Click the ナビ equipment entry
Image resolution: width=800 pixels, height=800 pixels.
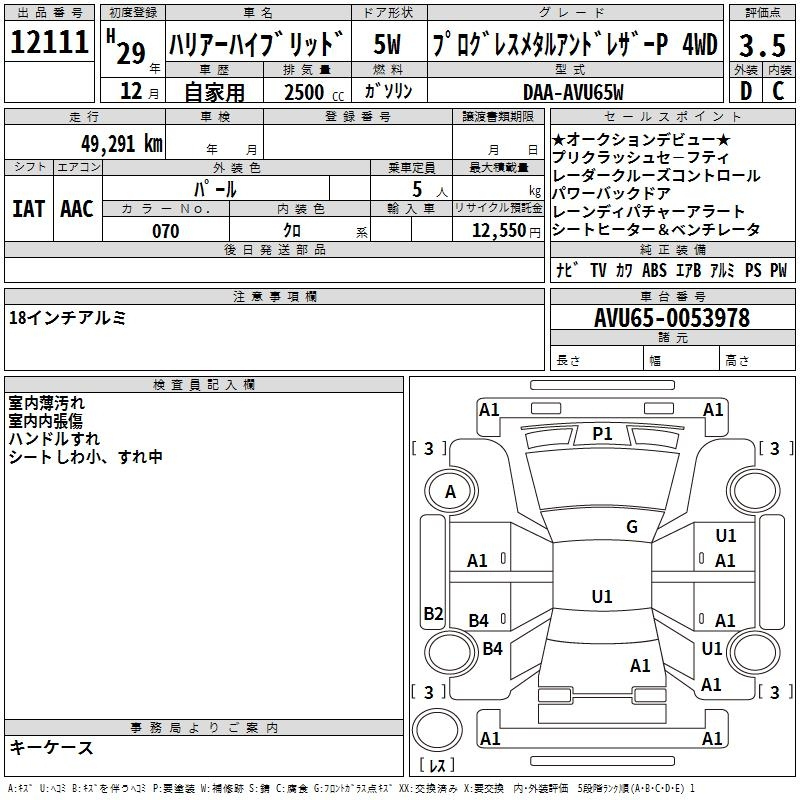[568, 270]
